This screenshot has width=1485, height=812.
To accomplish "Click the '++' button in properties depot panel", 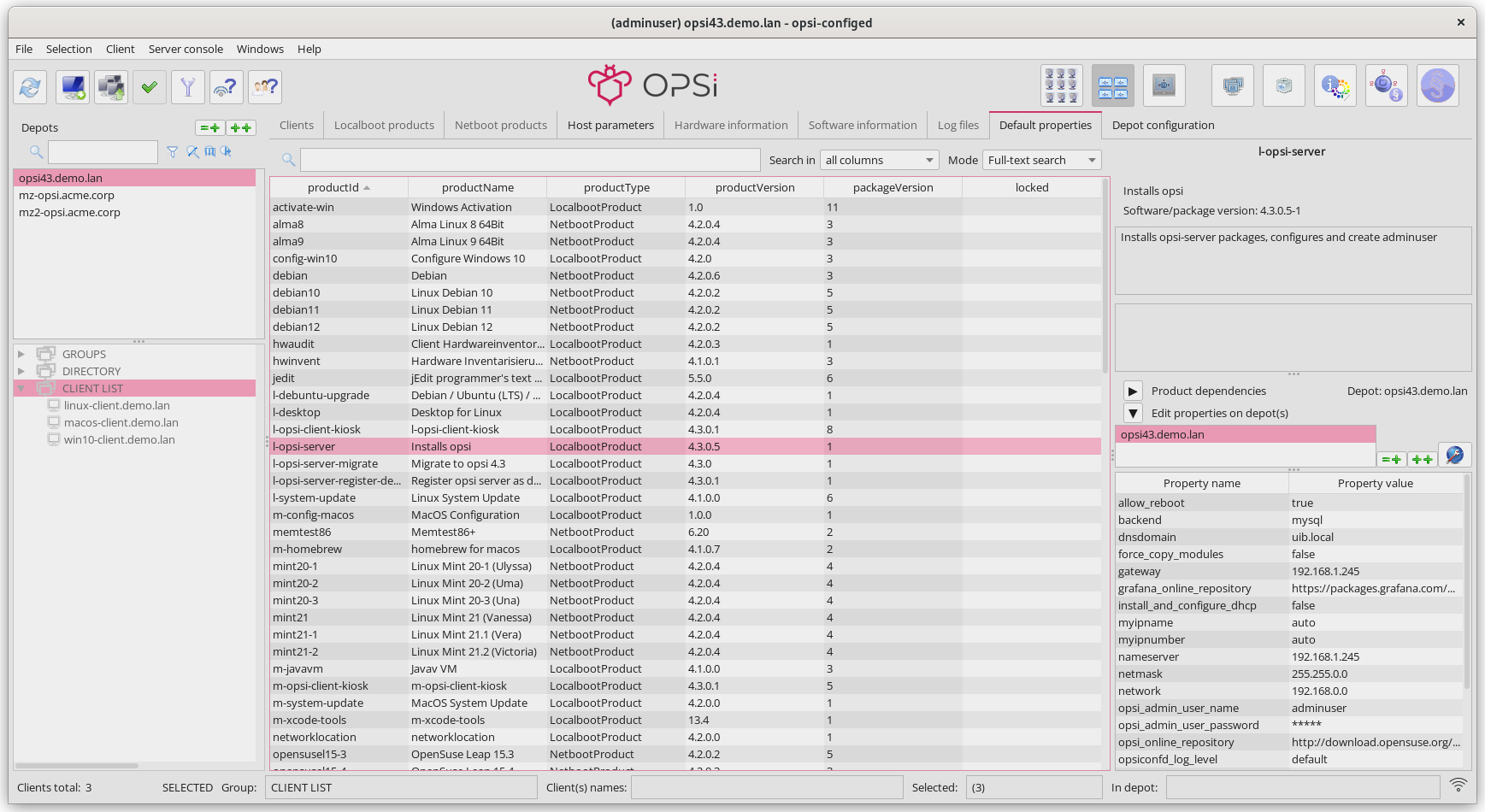I will click(1423, 460).
